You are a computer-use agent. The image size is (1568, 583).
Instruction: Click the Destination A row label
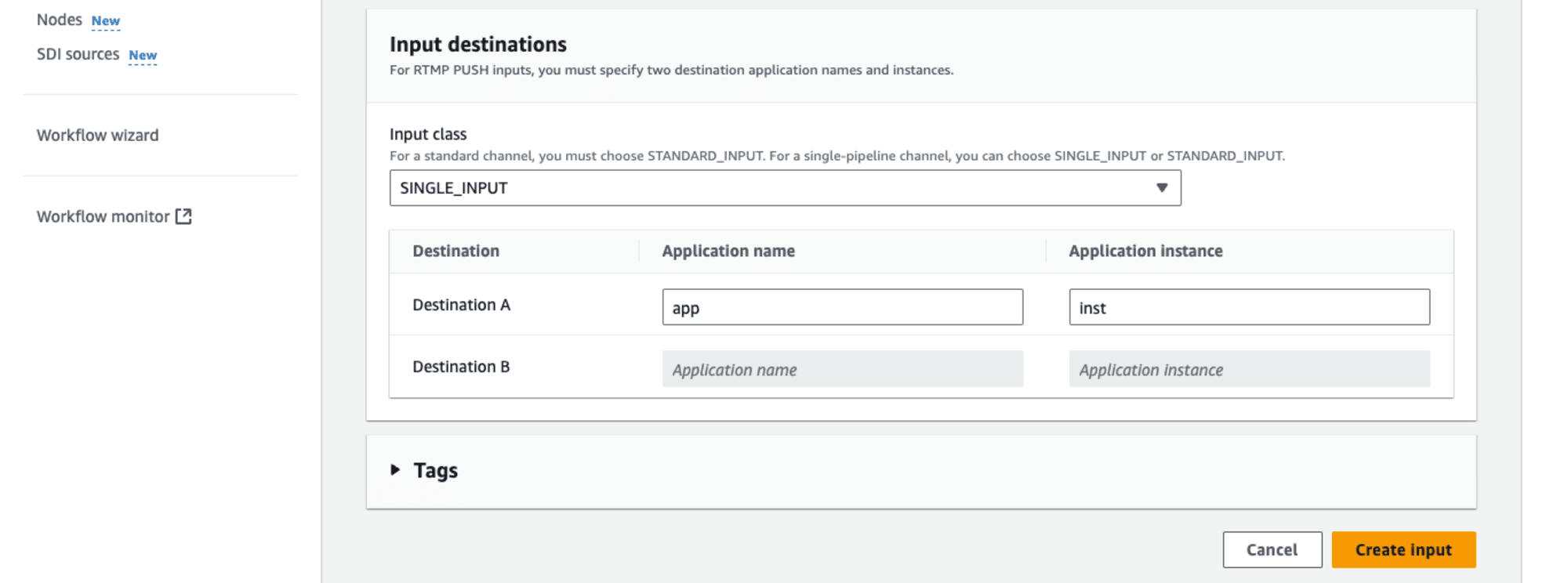tap(461, 305)
